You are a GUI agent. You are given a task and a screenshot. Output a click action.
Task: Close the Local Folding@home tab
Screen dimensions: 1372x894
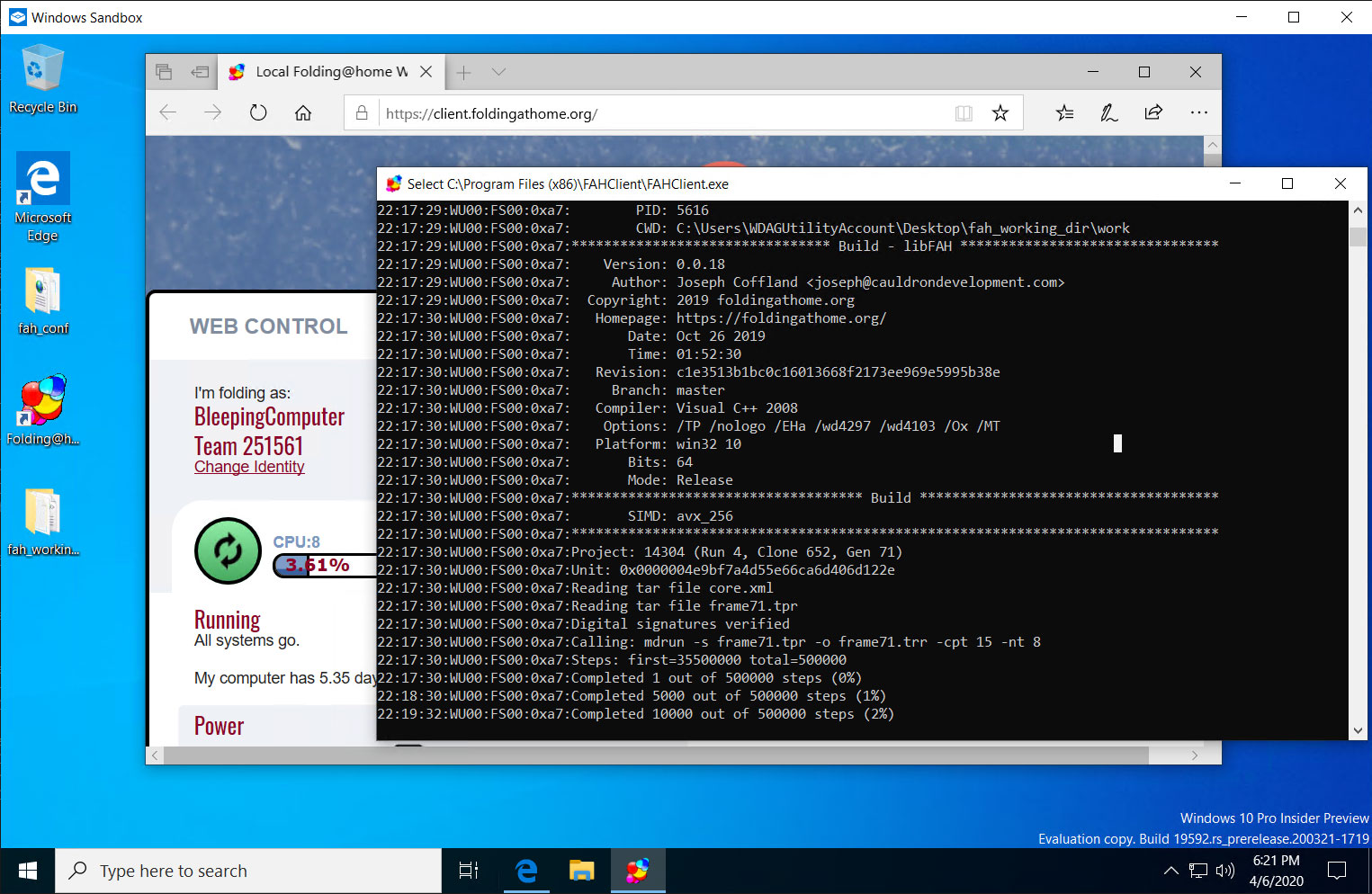pos(426,72)
